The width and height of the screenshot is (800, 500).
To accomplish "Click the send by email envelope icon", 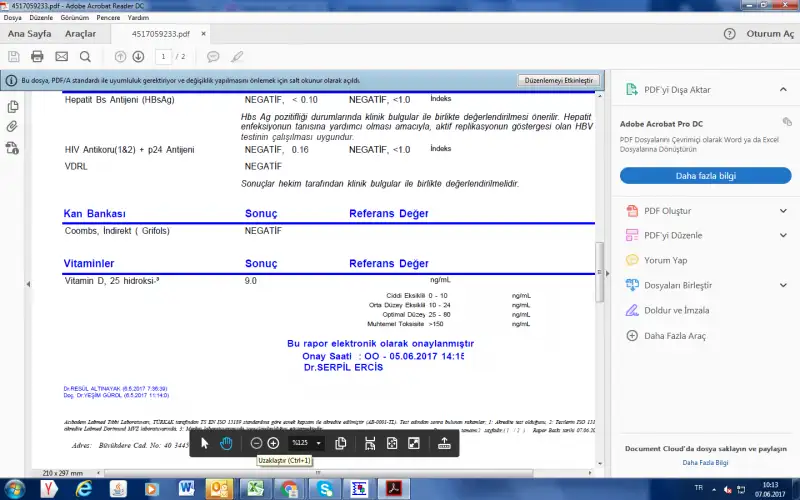I will point(62,56).
